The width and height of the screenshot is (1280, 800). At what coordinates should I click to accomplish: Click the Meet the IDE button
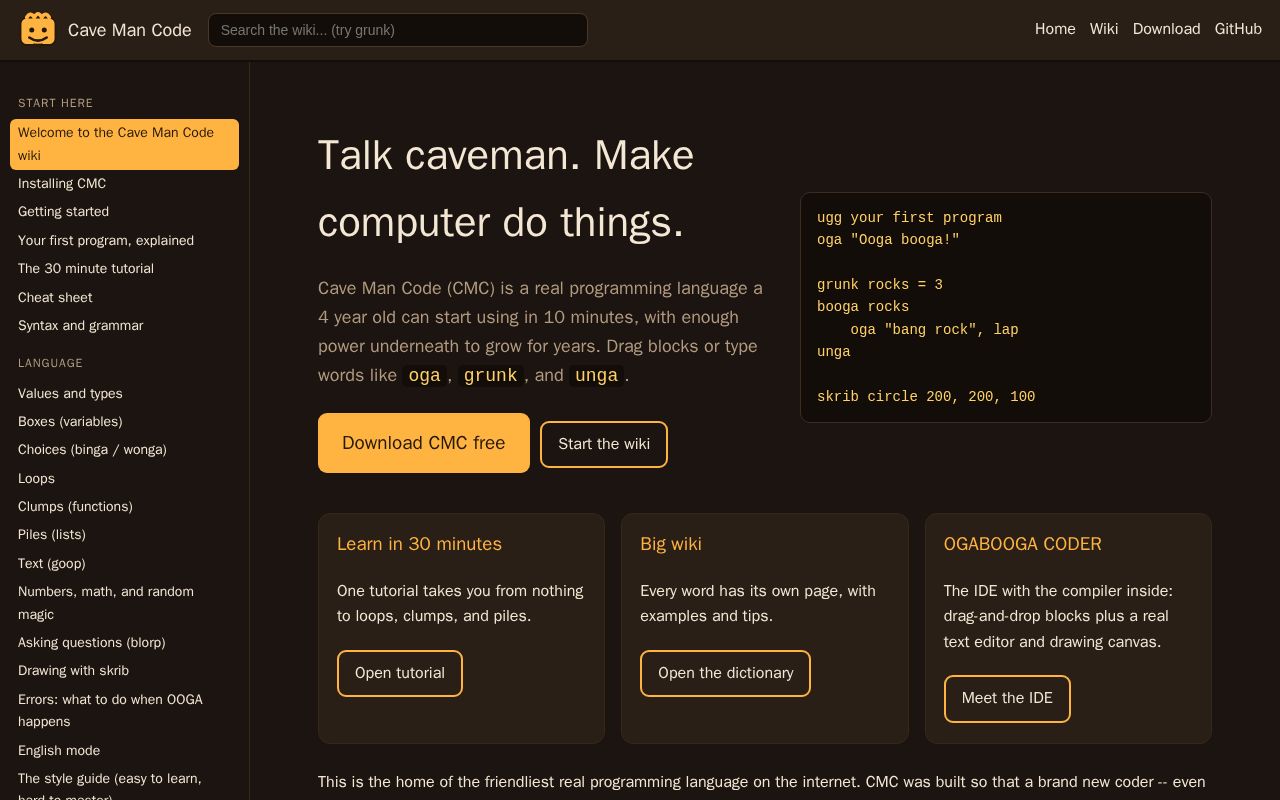coord(1007,698)
